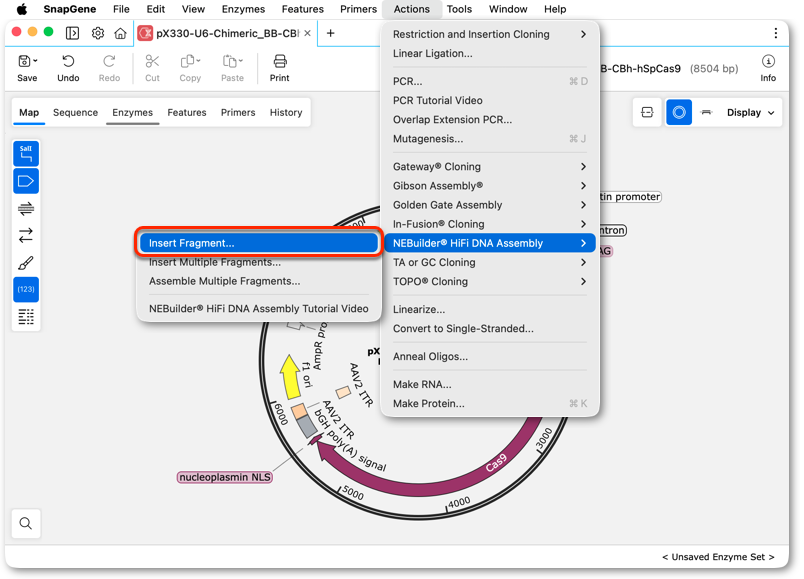Add a new tab with plus

pos(331,33)
